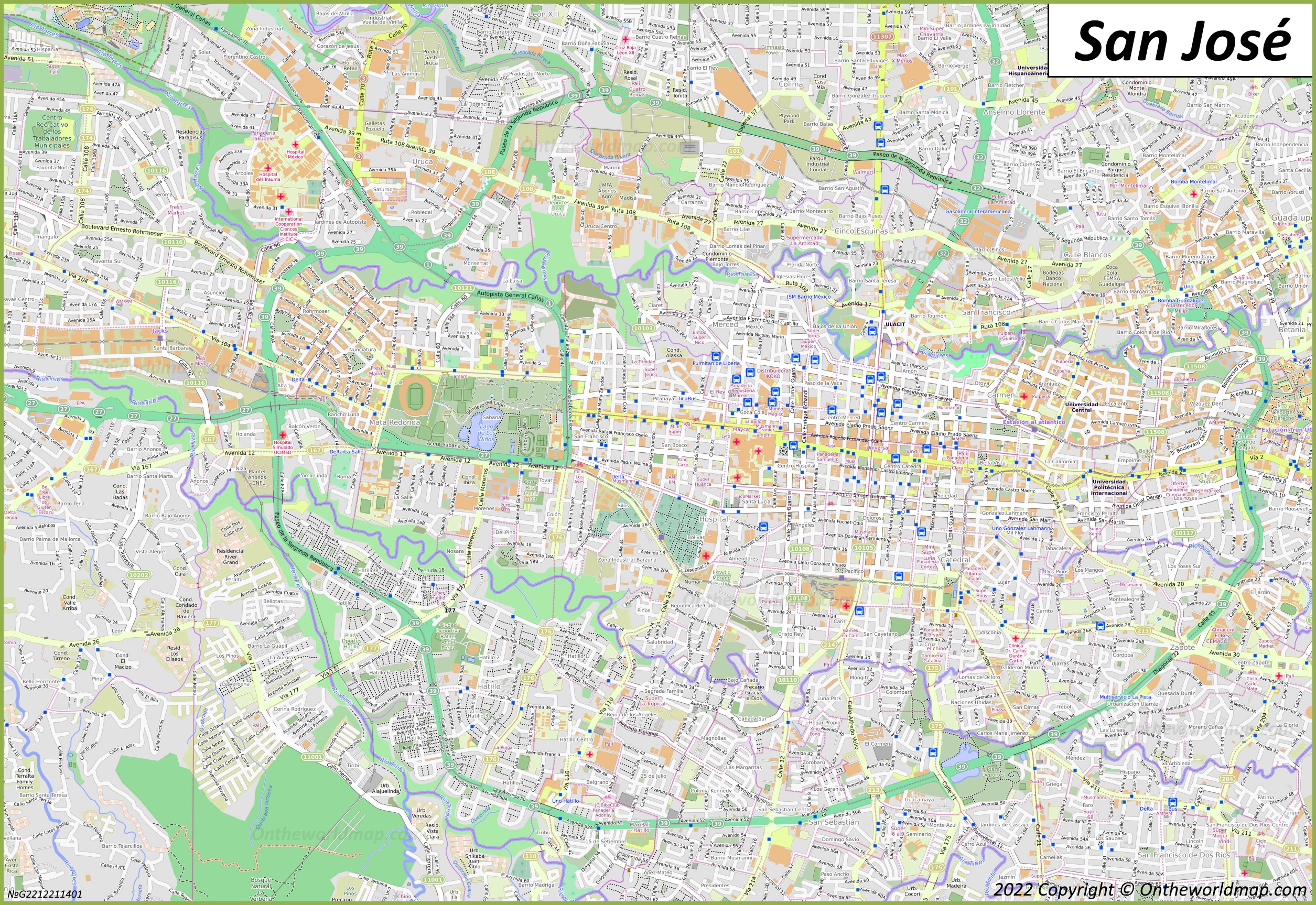Click the red cross icon beside Carmen
The image size is (1316, 905).
1024,396
